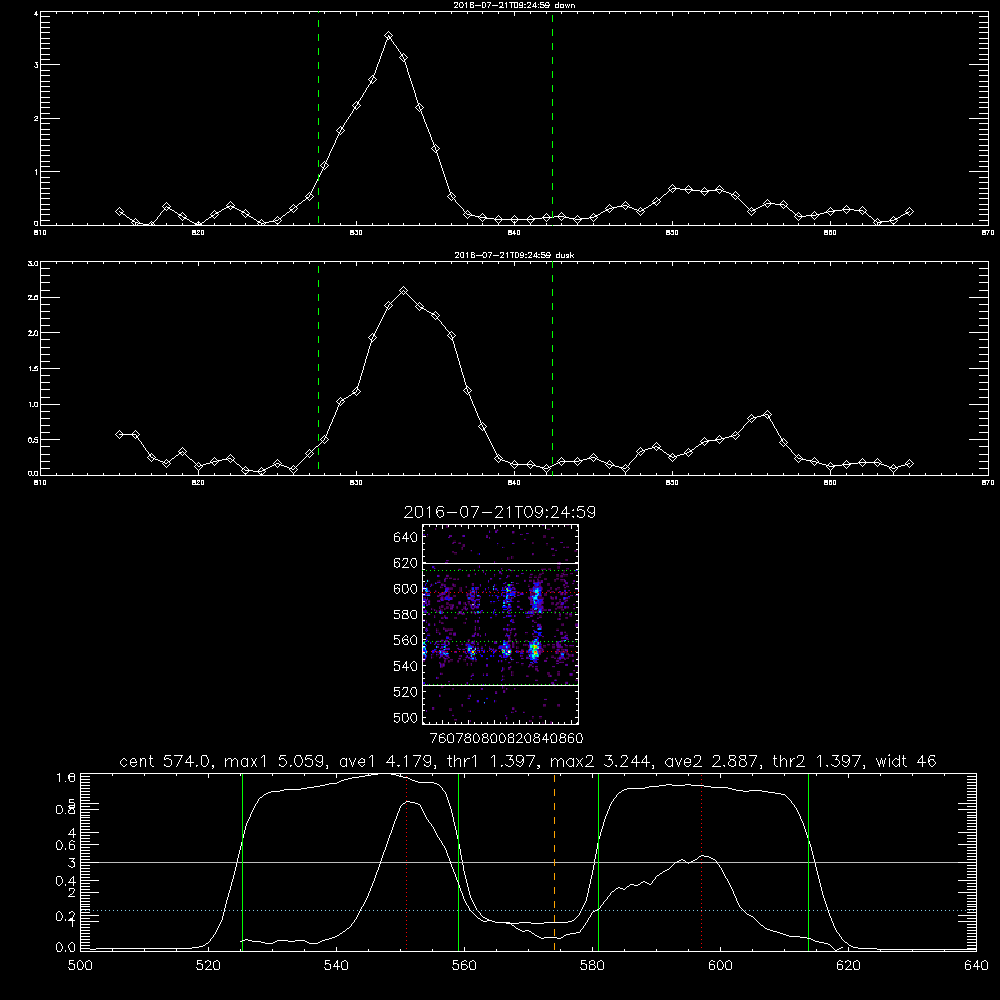The image size is (1000, 1000).
Task: Select the 'ave1 4.179' value
Action: [384, 761]
